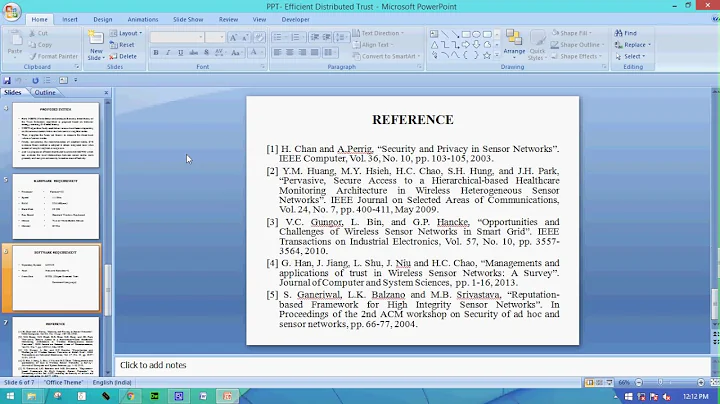Click the English (India) language indicator

tap(112, 382)
